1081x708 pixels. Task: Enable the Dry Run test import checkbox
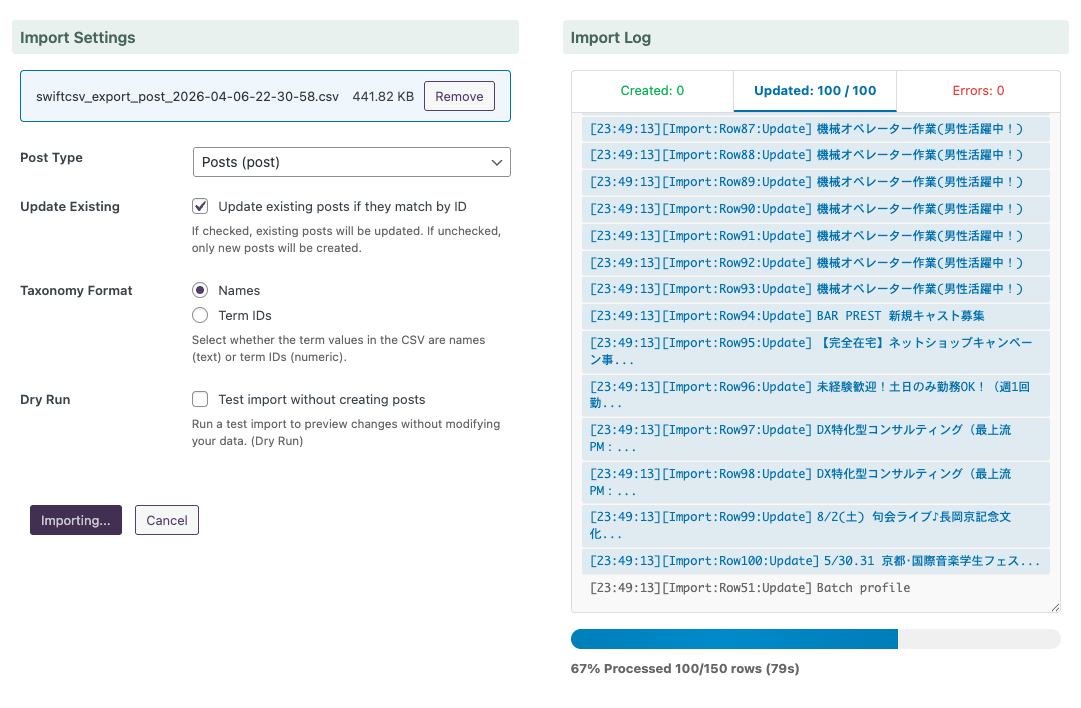200,399
